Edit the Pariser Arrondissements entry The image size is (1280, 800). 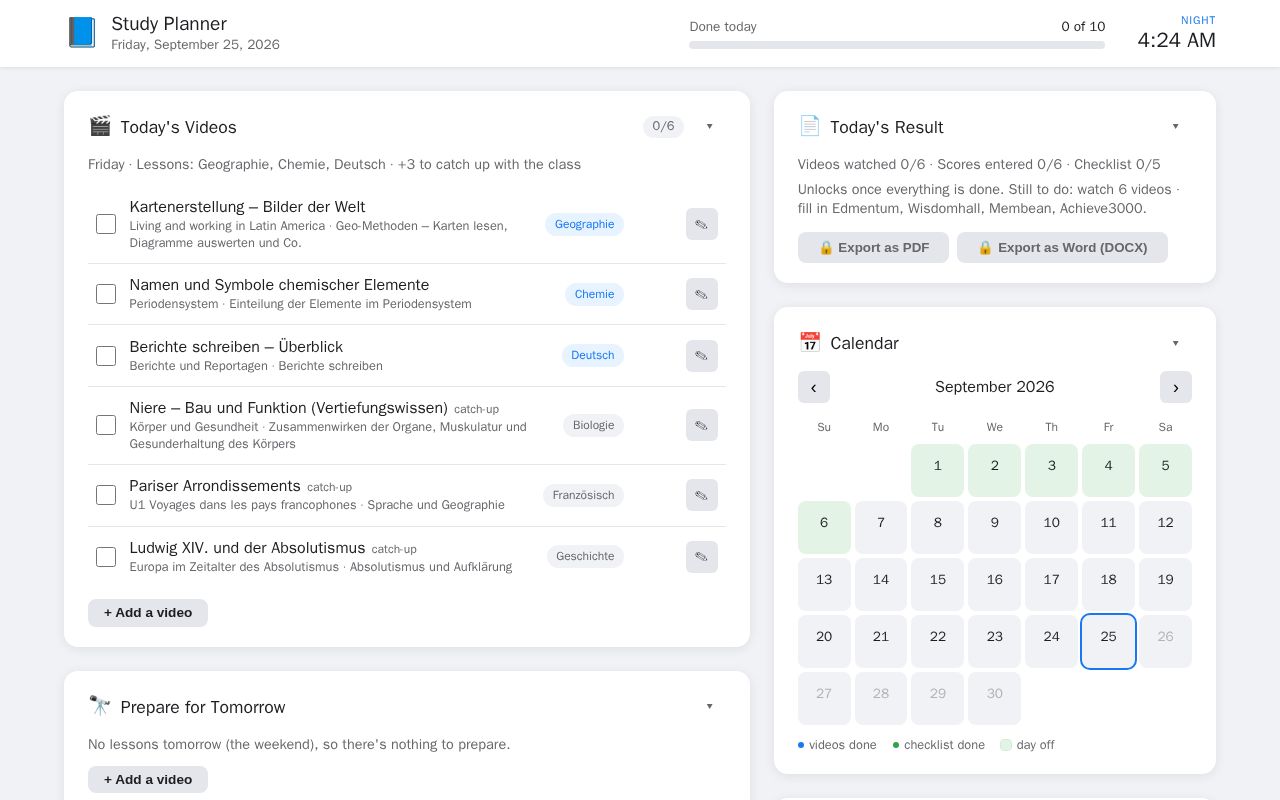[702, 495]
